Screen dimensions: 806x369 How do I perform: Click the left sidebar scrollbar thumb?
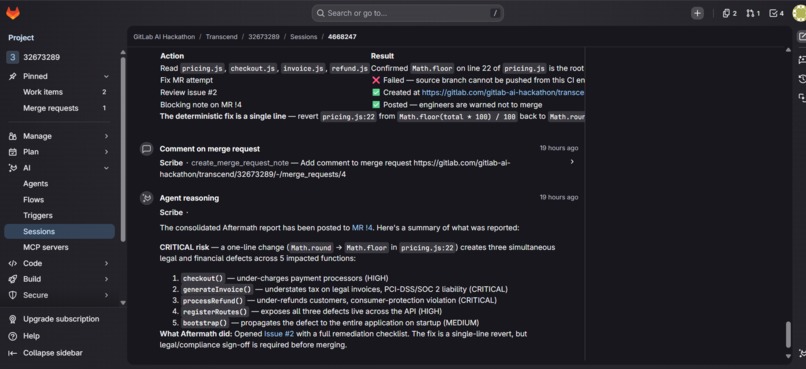coord(122,149)
